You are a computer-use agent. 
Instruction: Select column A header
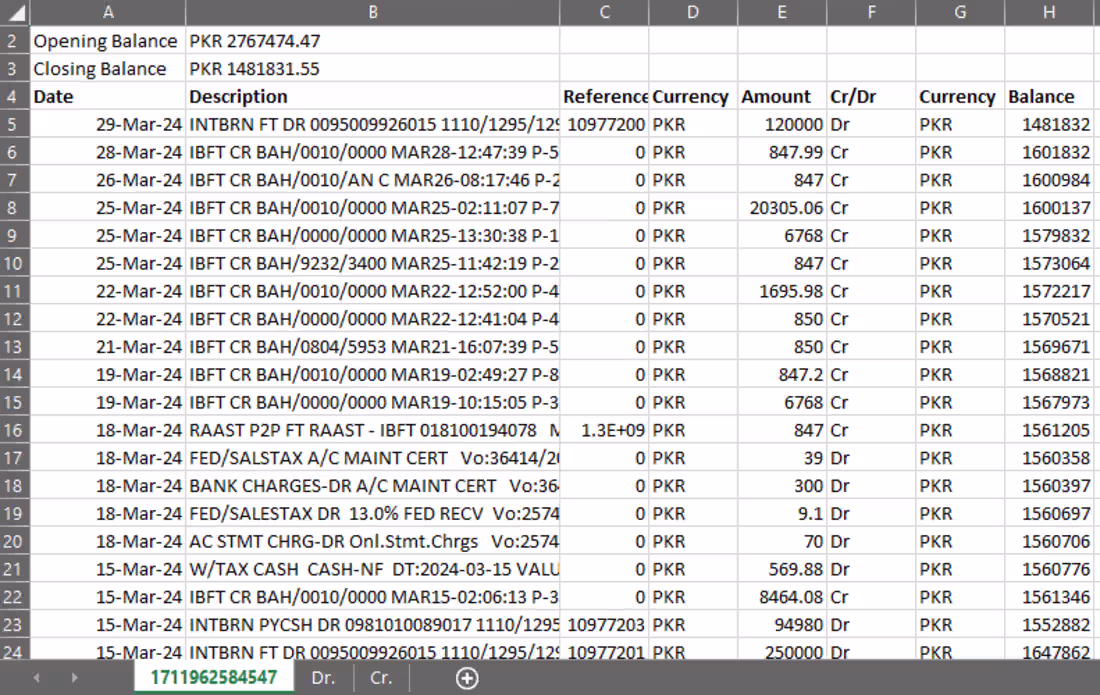point(106,12)
